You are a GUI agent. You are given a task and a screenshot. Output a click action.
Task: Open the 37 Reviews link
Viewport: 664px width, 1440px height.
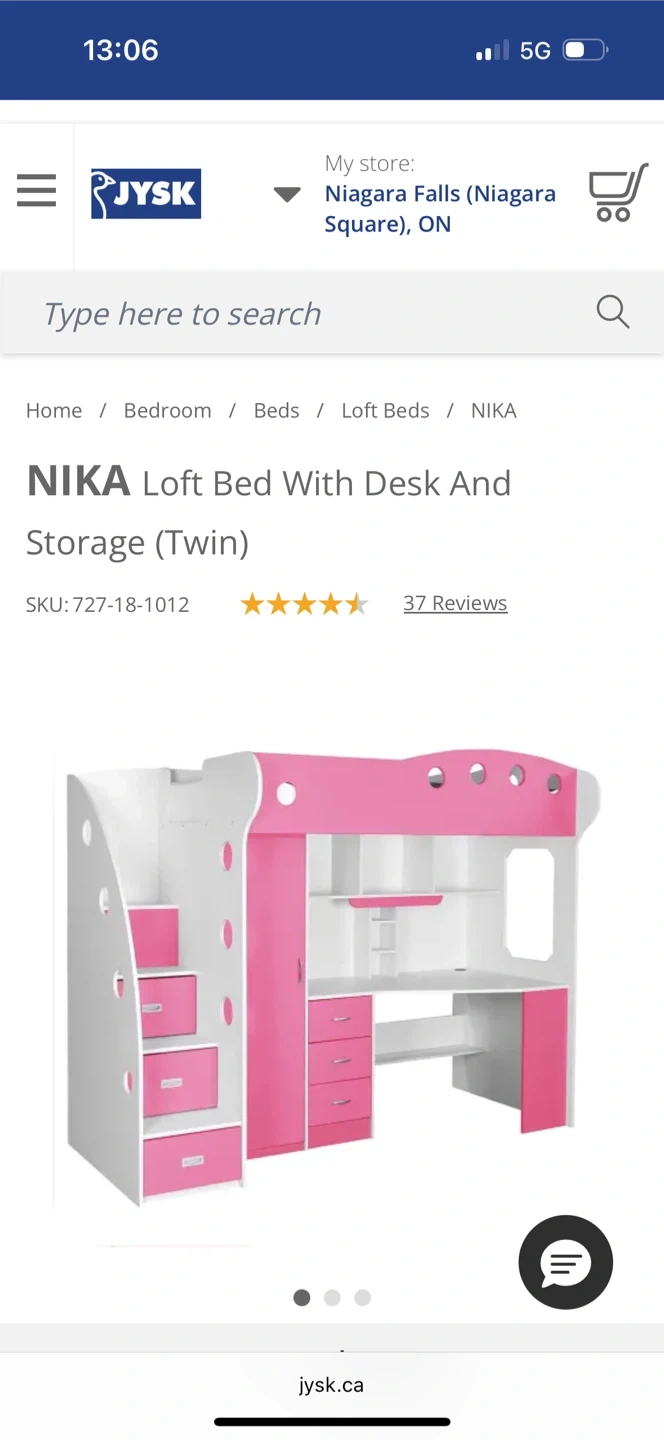click(455, 603)
